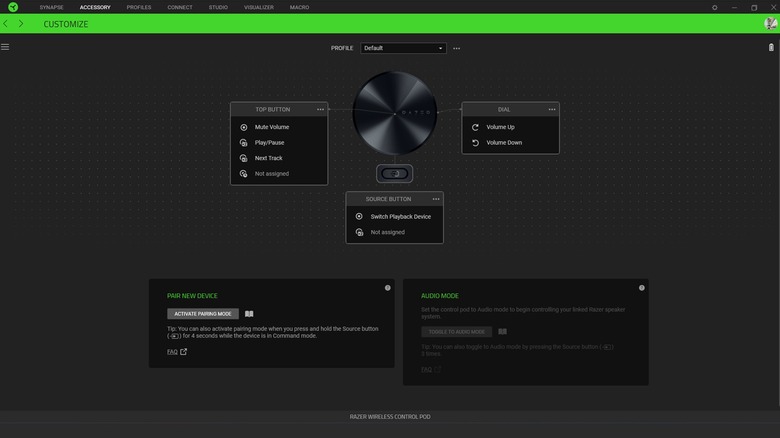Open the Source Button ellipsis menu
The width and height of the screenshot is (780, 438).
coord(436,199)
